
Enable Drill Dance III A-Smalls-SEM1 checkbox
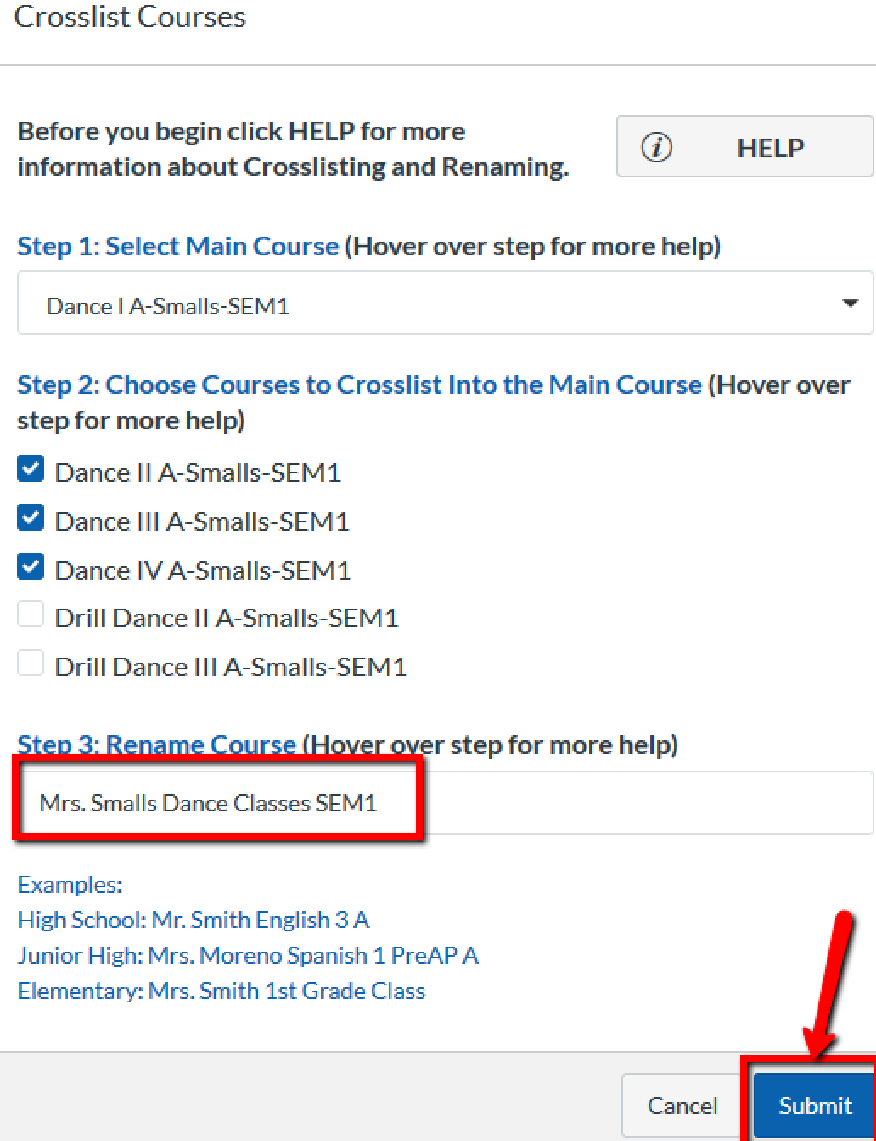coord(31,663)
